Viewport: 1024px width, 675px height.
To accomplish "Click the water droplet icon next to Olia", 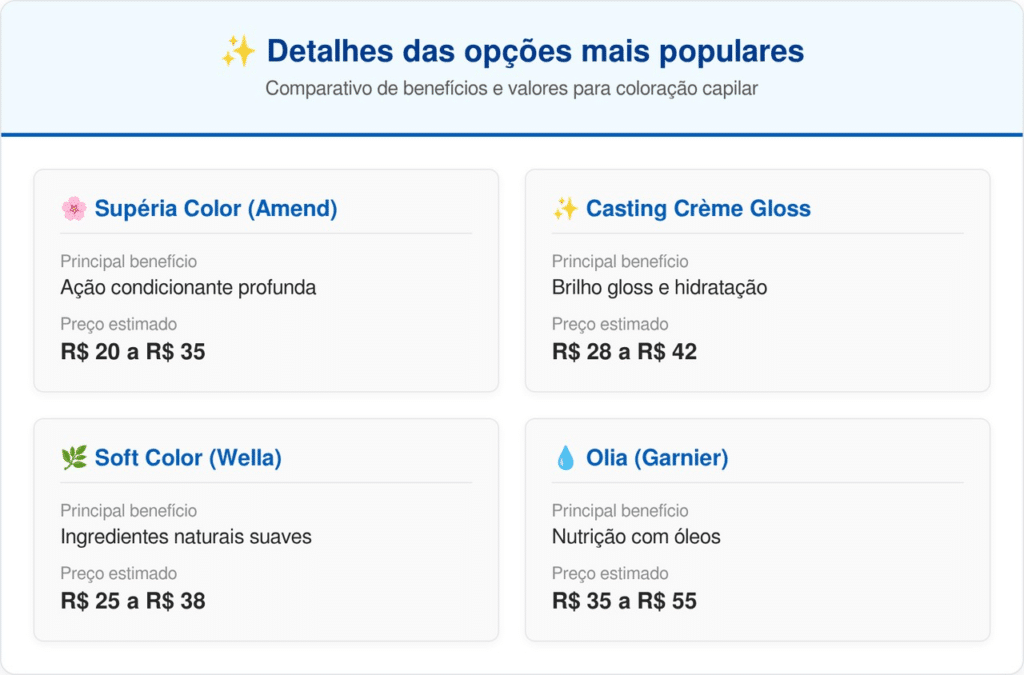I will click(565, 458).
